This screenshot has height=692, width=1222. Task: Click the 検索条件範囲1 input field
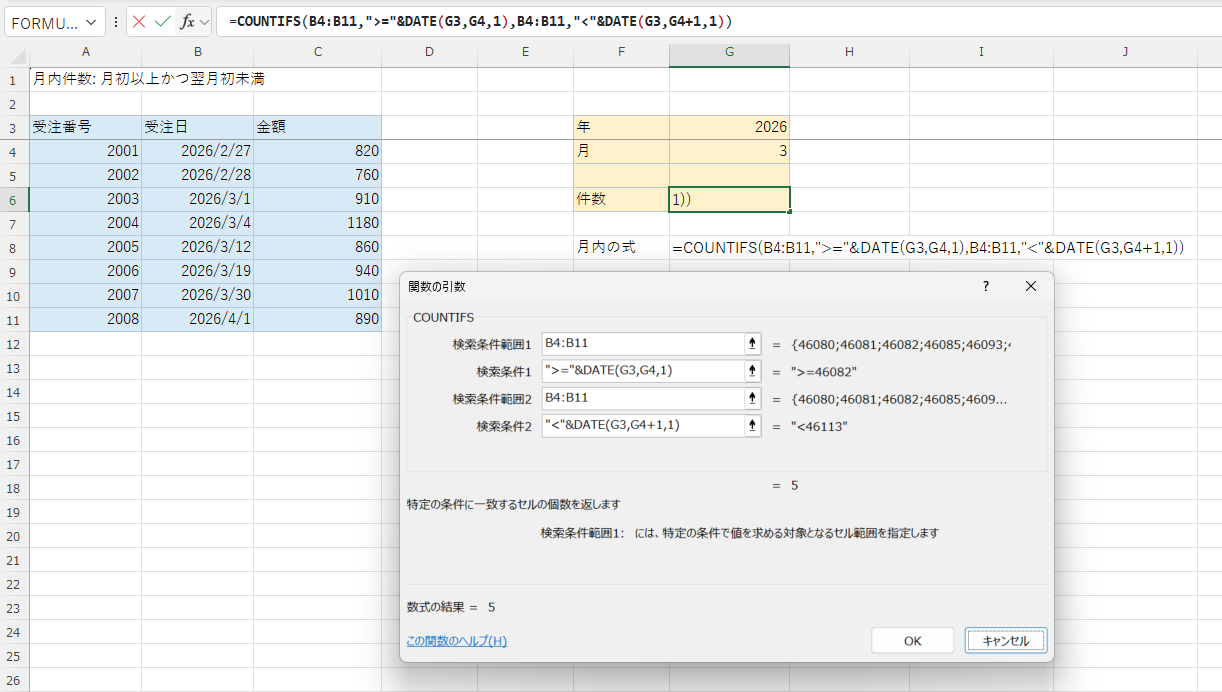click(x=640, y=344)
